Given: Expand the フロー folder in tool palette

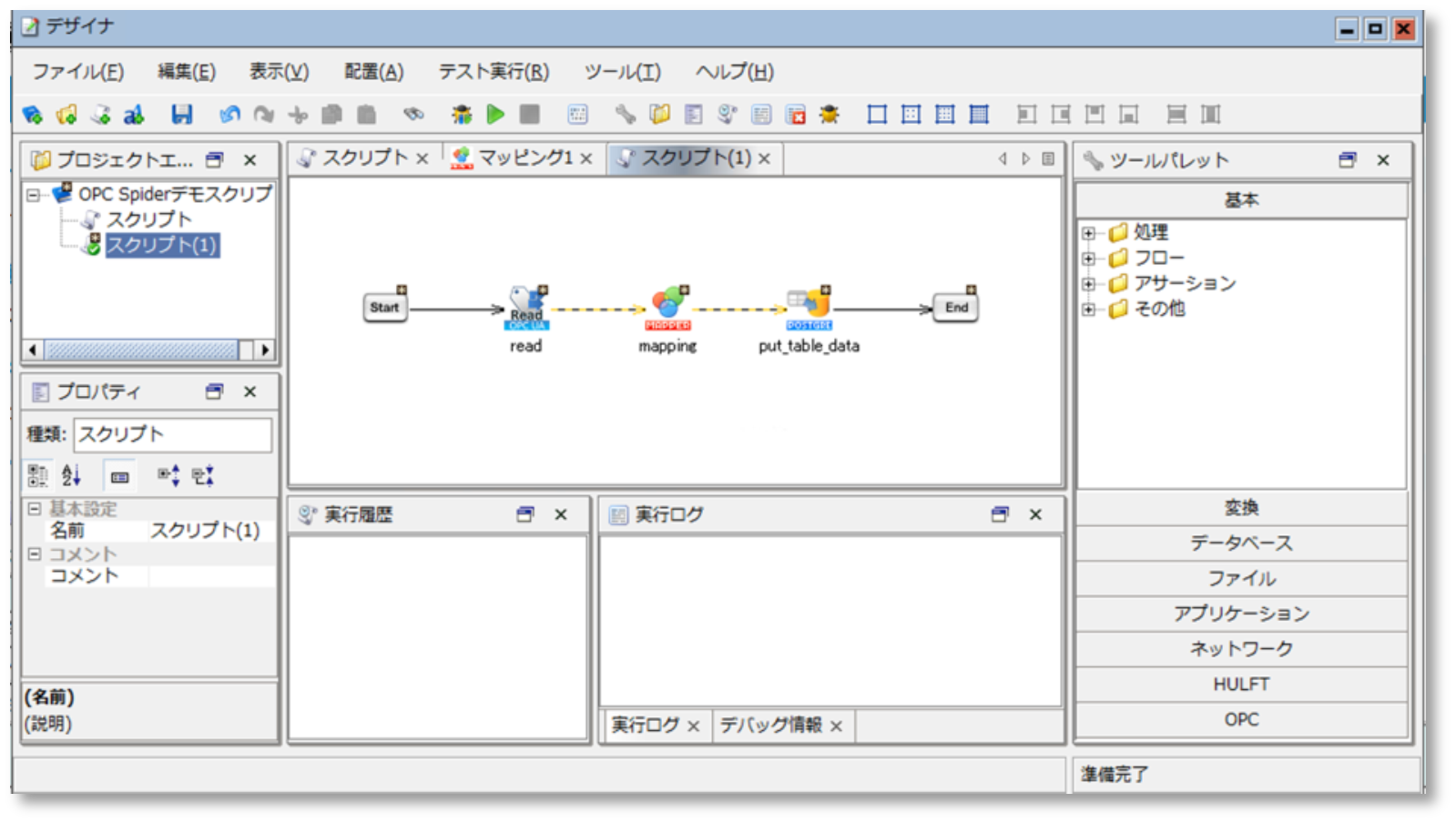Looking at the screenshot, I should click(1088, 259).
